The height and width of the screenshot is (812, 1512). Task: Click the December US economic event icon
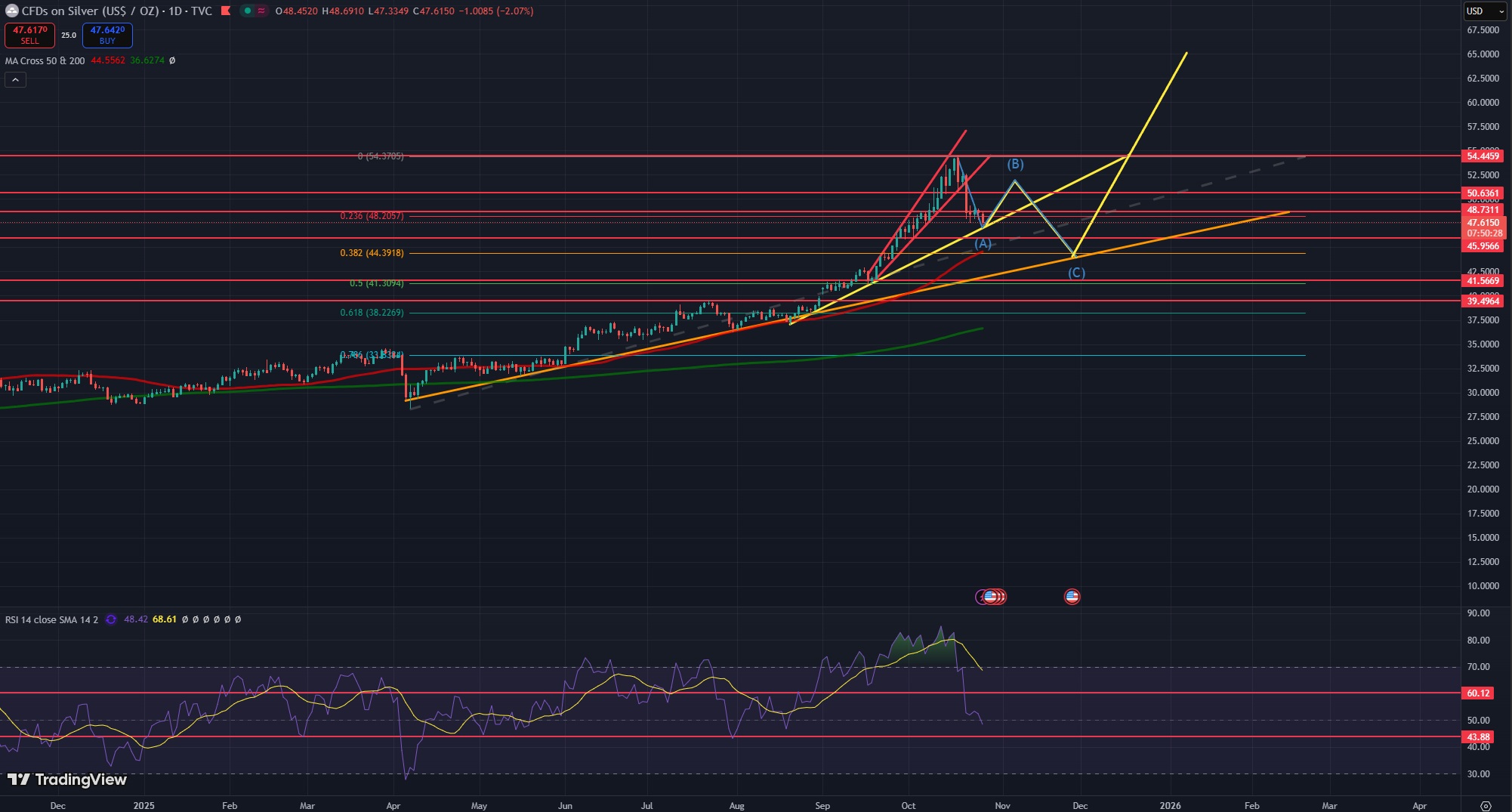click(x=1072, y=597)
